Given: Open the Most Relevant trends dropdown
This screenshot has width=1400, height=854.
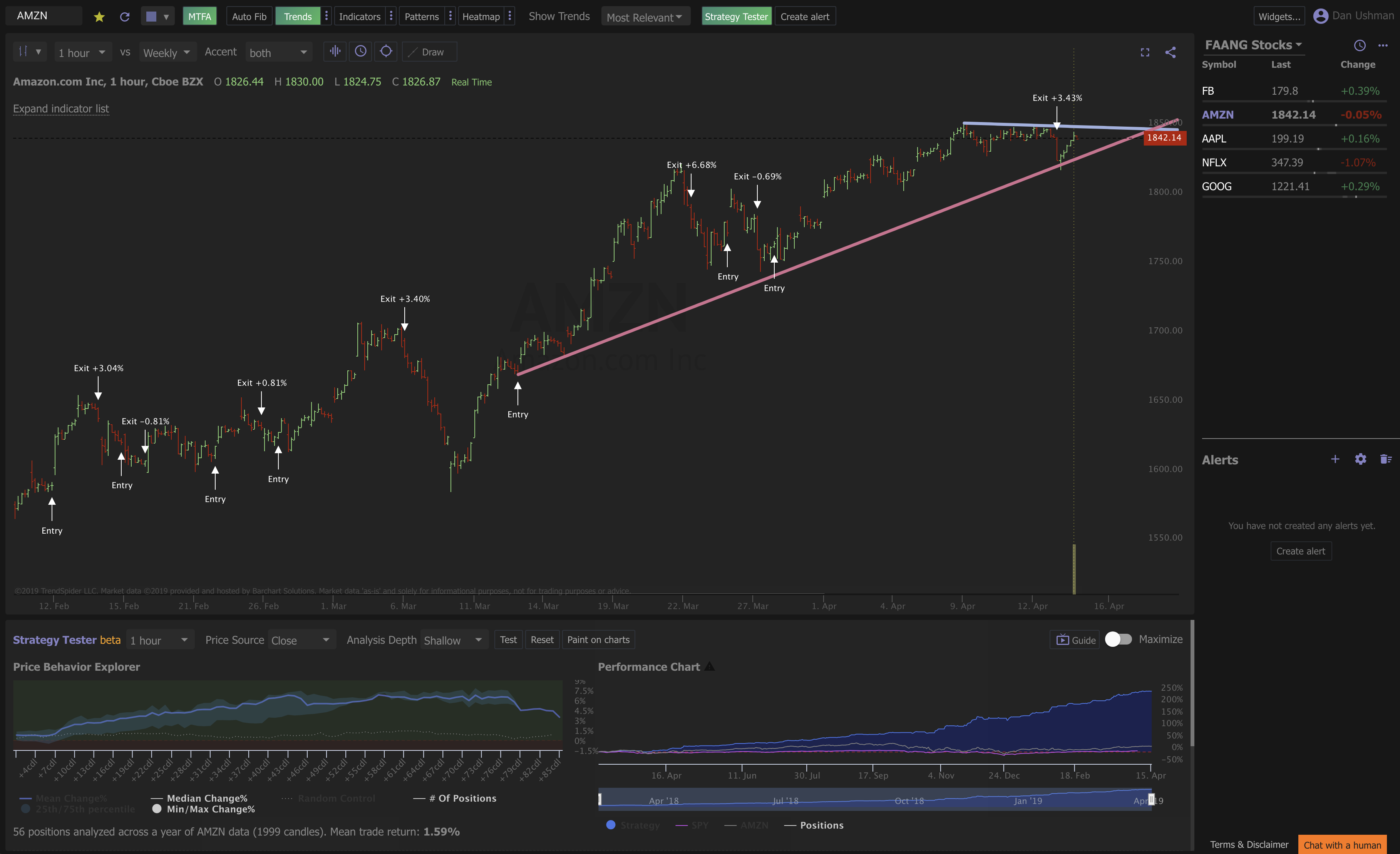Looking at the screenshot, I should (x=645, y=17).
